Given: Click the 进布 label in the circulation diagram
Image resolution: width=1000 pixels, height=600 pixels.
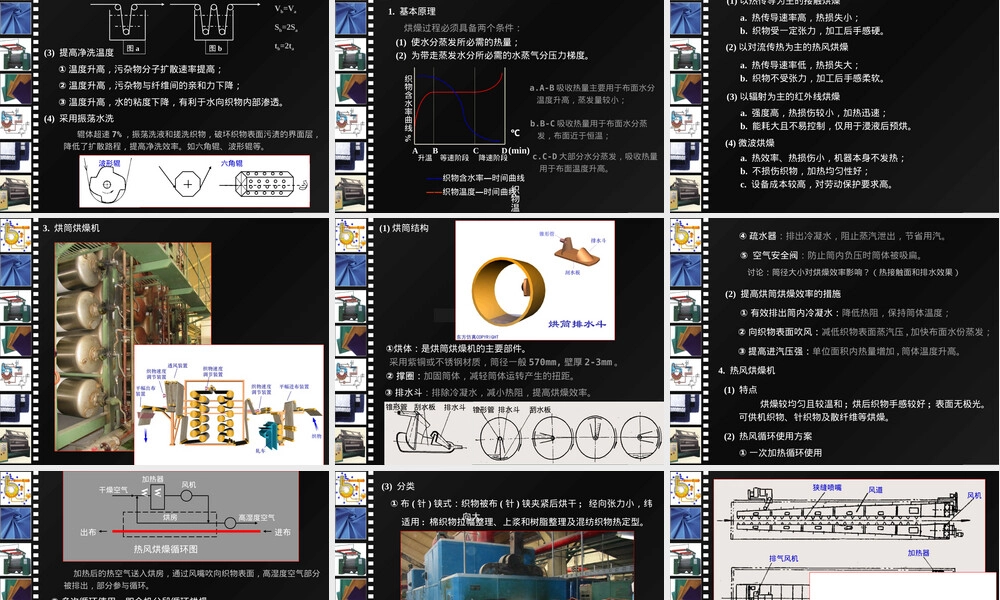Looking at the screenshot, I should pyautogui.click(x=282, y=532).
